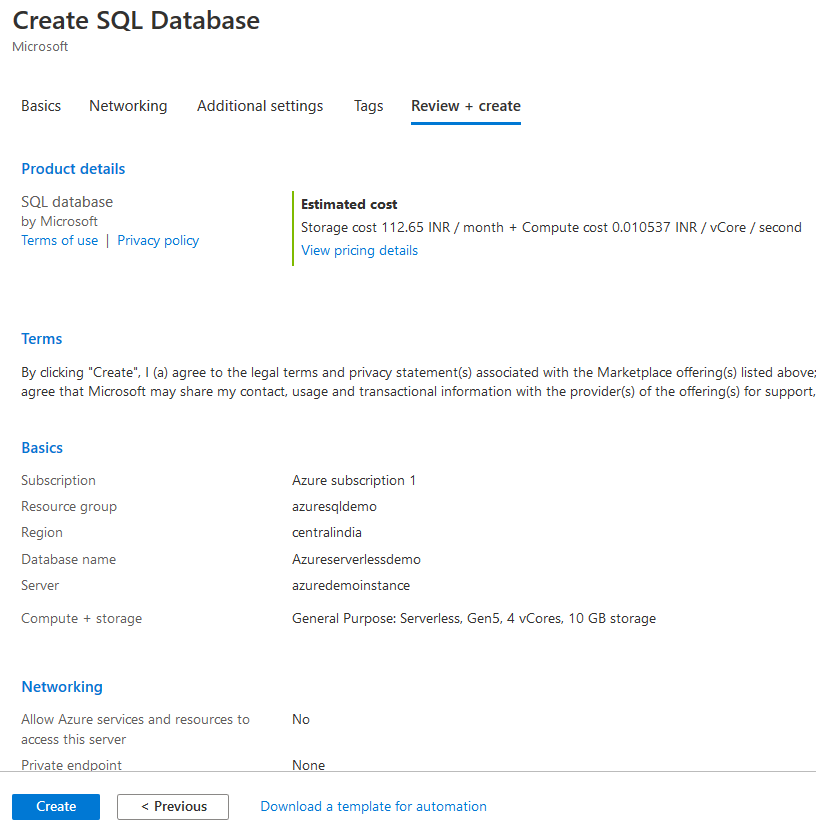Click View pricing details link

click(x=359, y=250)
